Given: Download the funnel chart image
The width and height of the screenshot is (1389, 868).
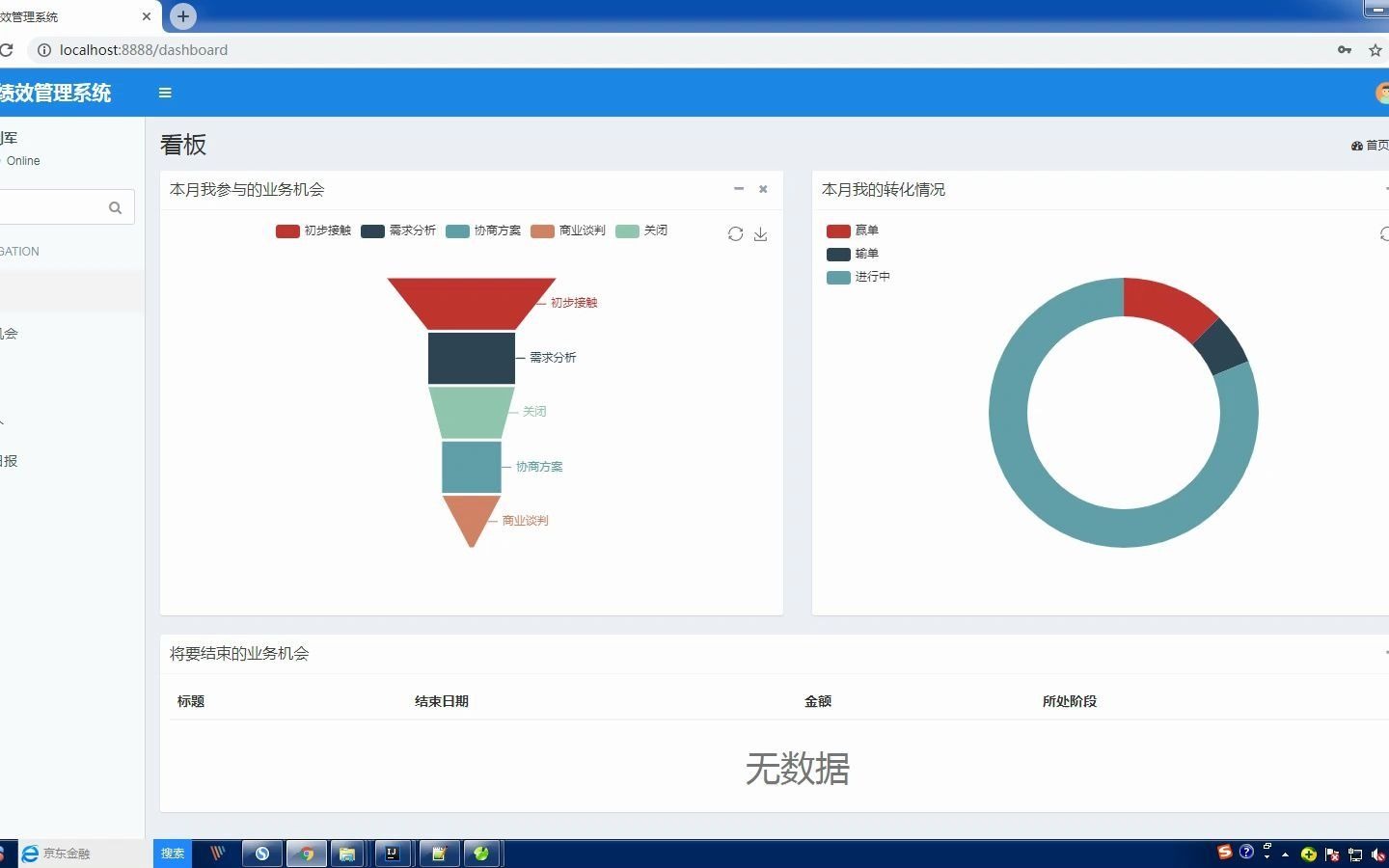Looking at the screenshot, I should coord(761,234).
